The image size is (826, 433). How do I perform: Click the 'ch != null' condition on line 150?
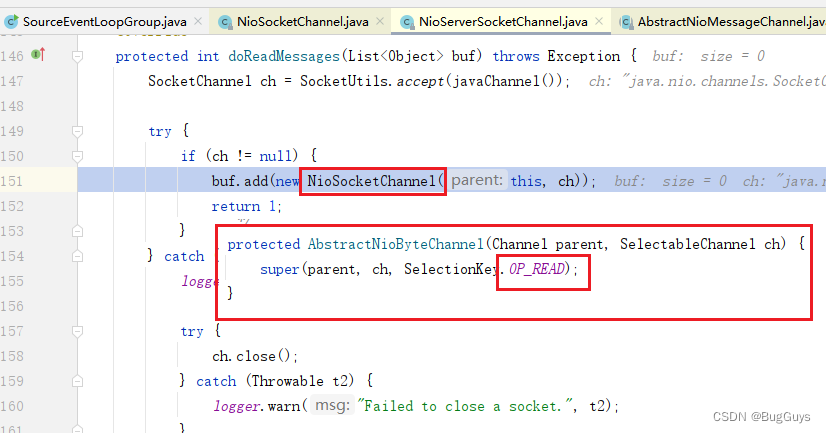point(252,156)
